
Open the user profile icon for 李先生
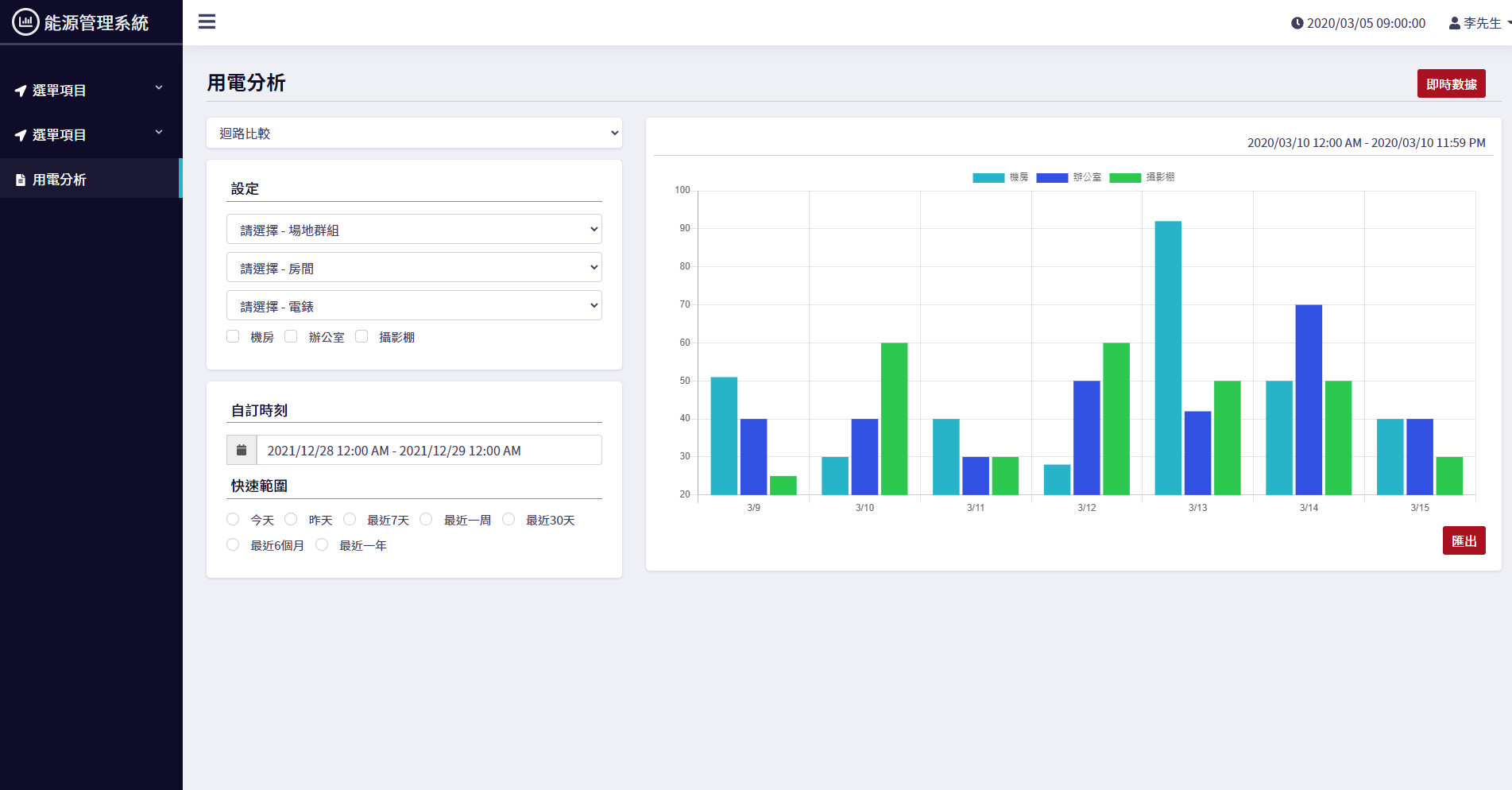pos(1454,23)
